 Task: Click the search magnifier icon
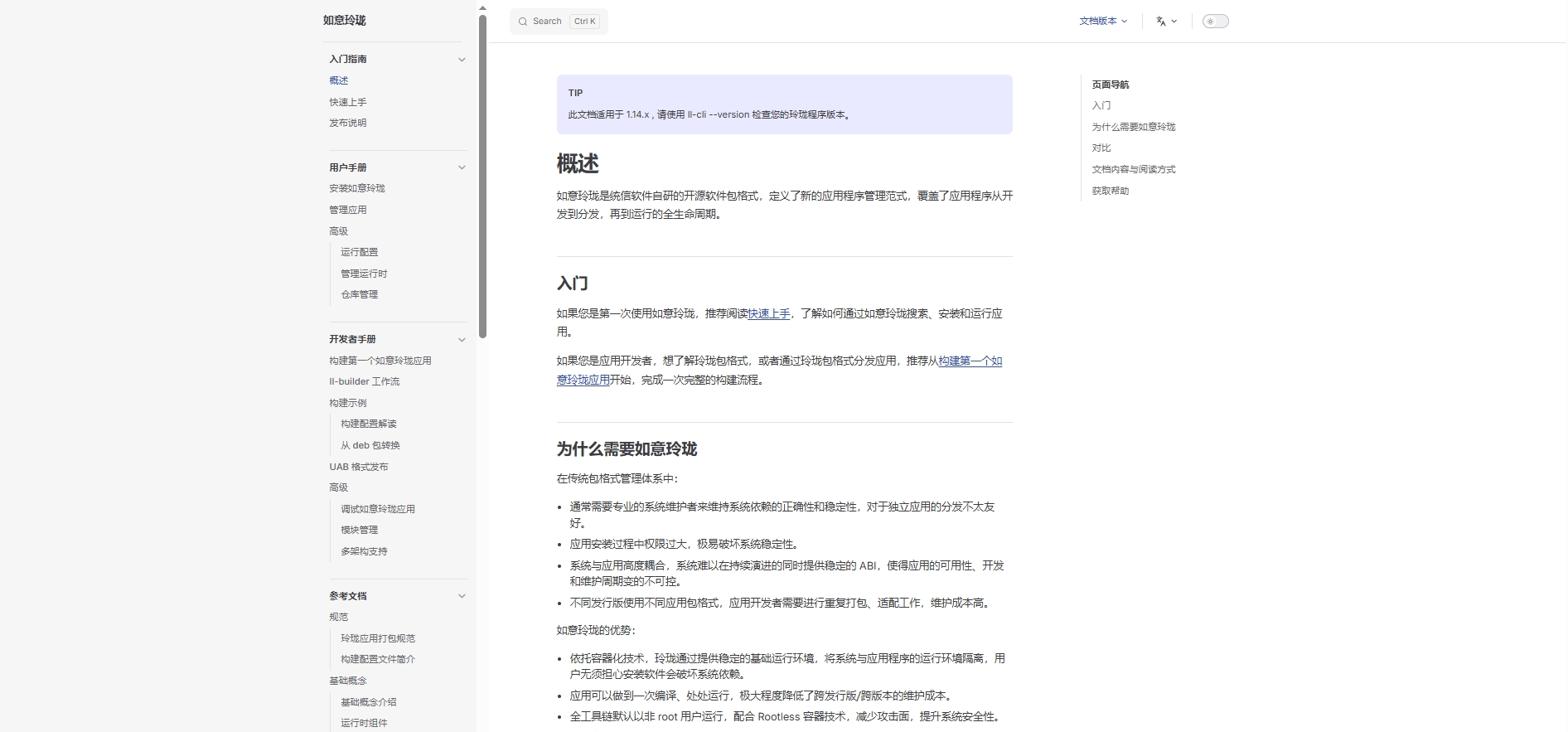[x=523, y=22]
